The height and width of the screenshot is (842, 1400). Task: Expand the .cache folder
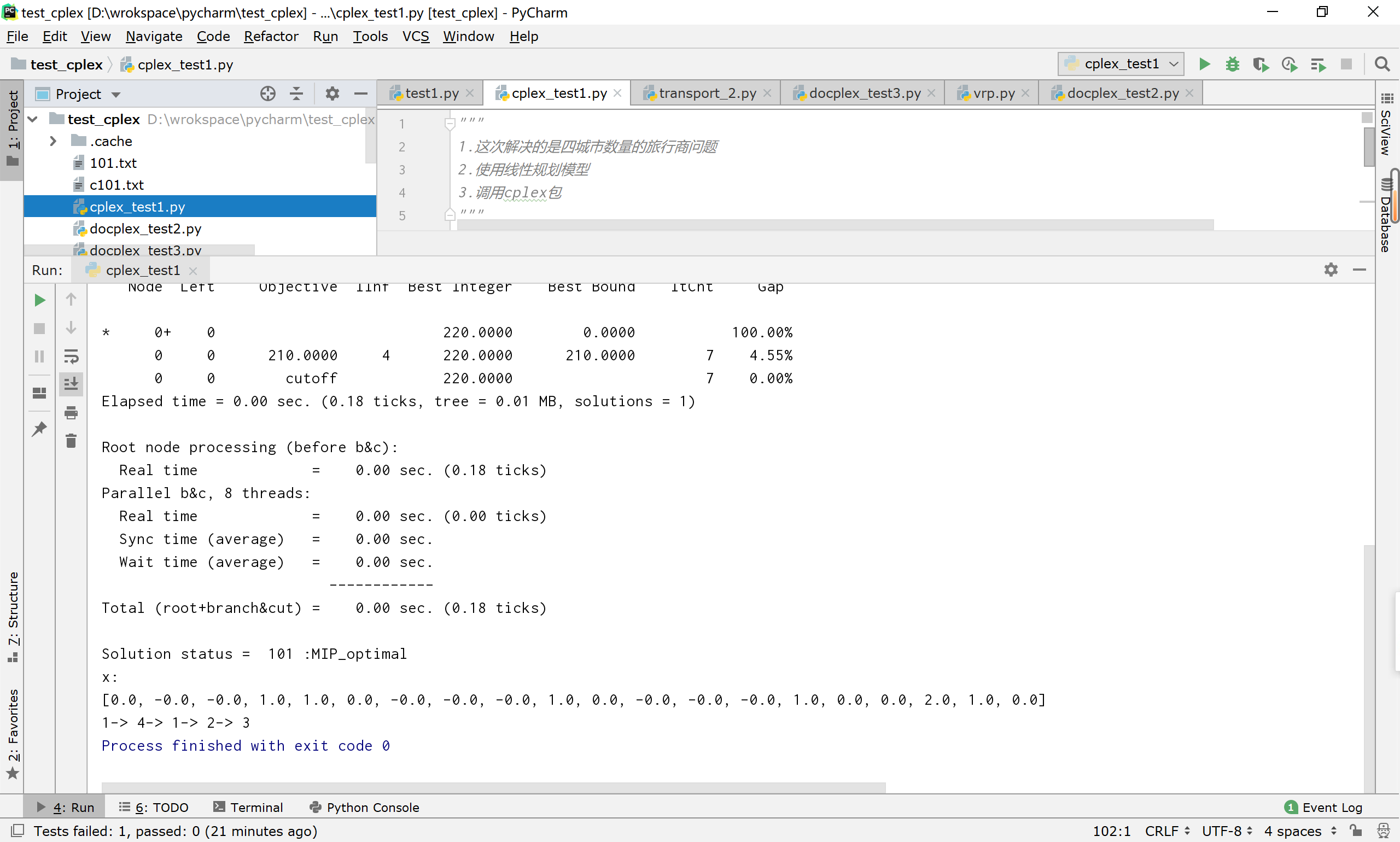[53, 141]
